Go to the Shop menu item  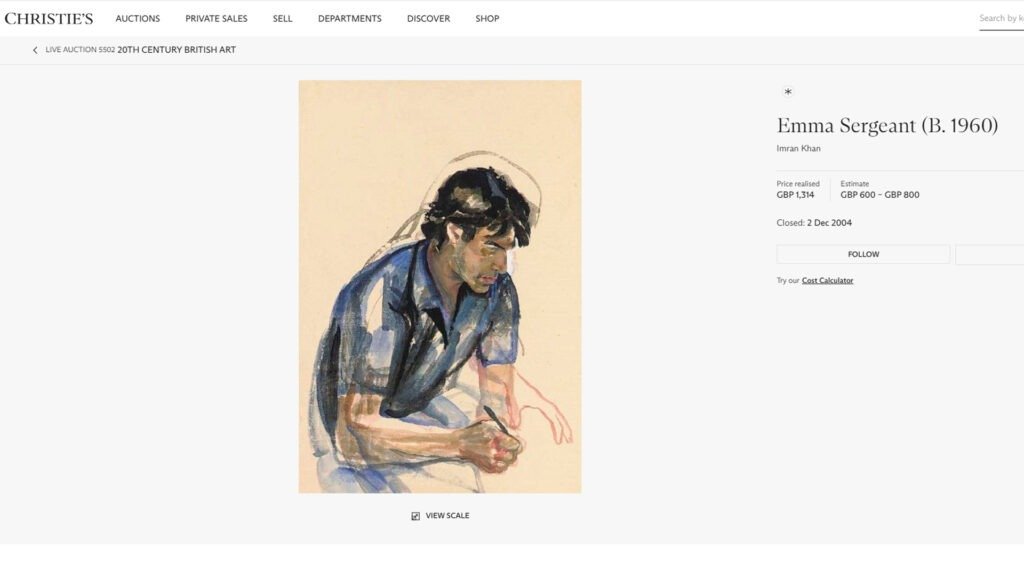tap(487, 19)
